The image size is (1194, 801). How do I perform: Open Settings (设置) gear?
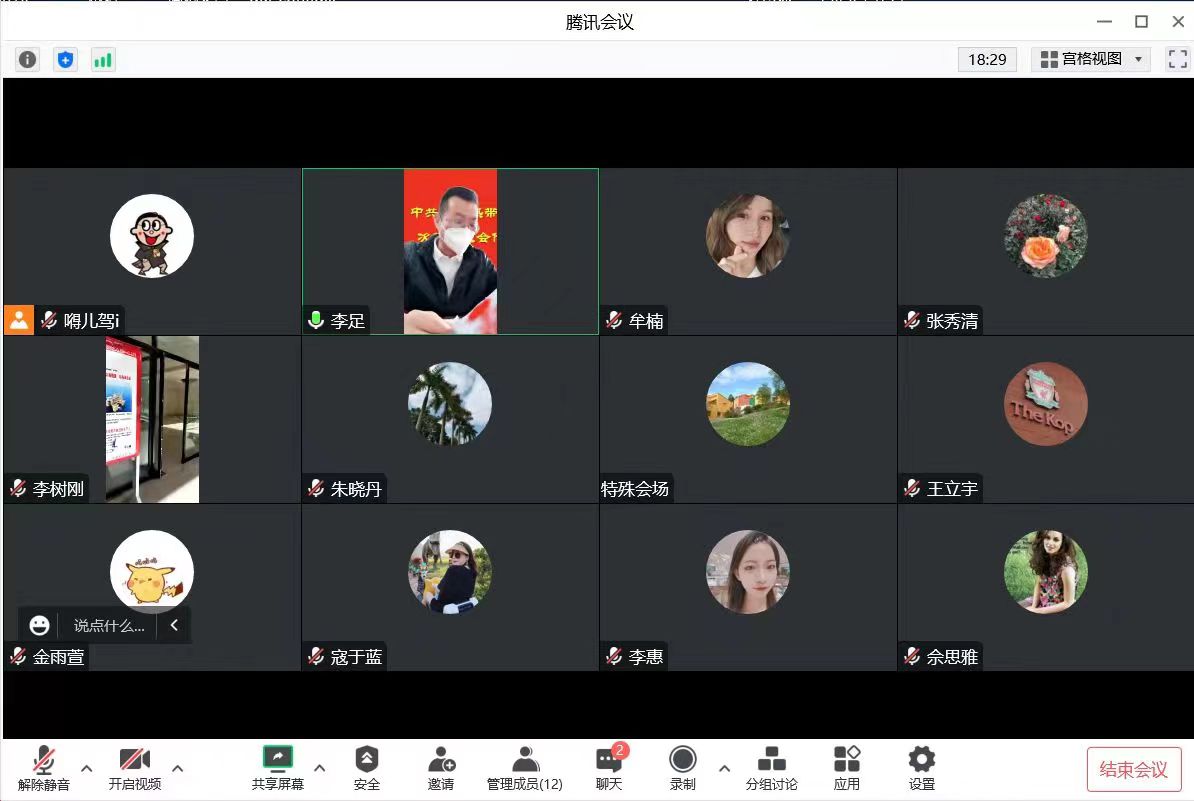pos(921,768)
